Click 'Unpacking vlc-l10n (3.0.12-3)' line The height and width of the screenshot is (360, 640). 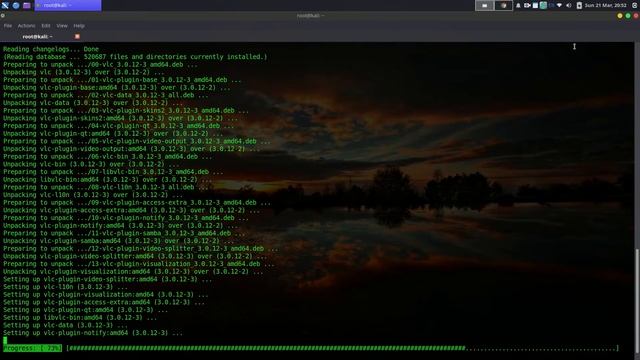tap(93, 195)
